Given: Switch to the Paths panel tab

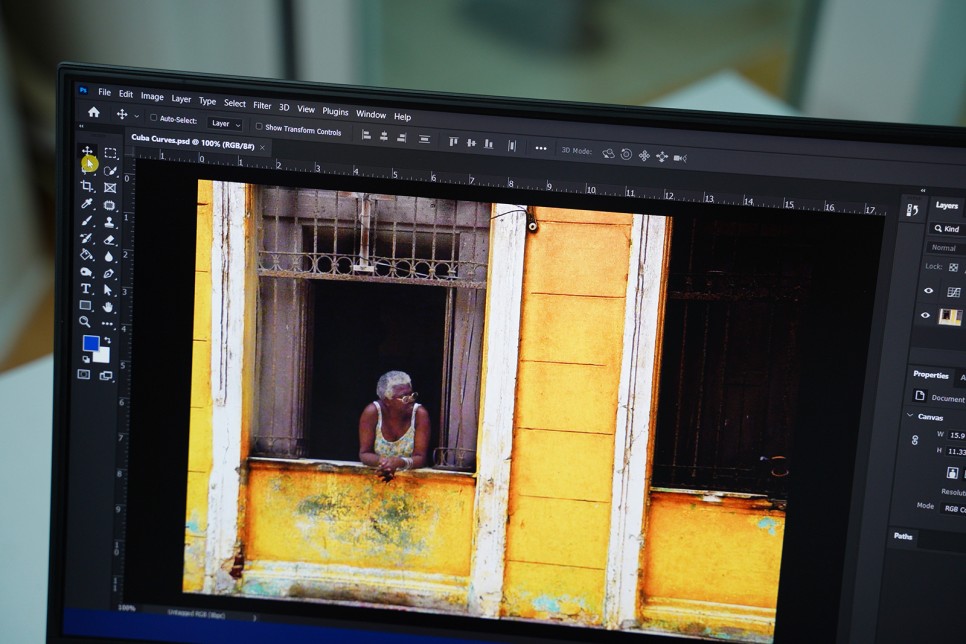Looking at the screenshot, I should pos(903,536).
